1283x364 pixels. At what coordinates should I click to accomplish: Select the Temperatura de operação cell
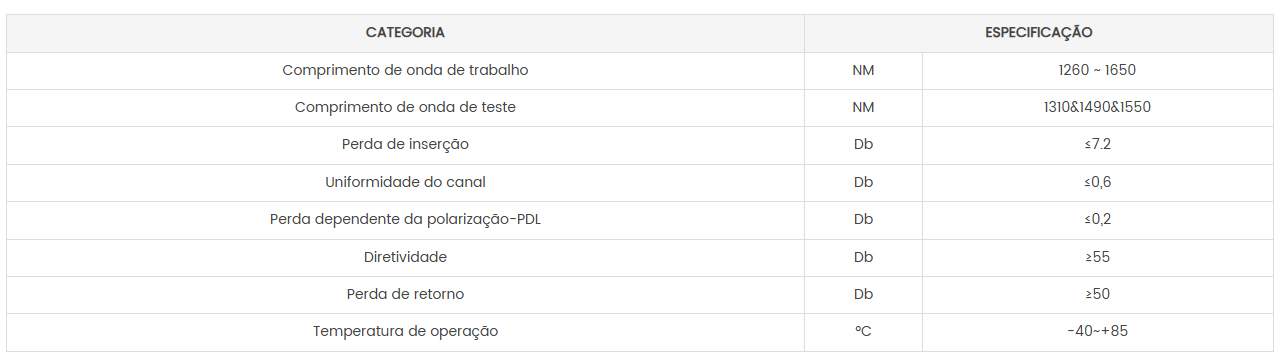pos(405,332)
